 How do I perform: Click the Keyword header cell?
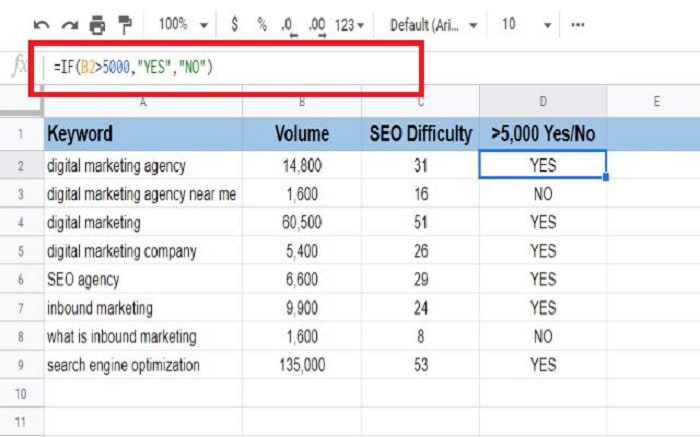click(x=140, y=134)
